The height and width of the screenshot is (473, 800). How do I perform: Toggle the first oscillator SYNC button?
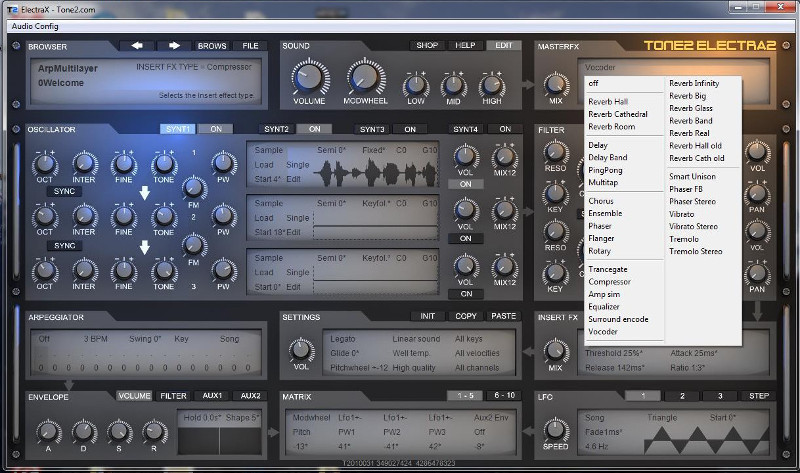64,191
